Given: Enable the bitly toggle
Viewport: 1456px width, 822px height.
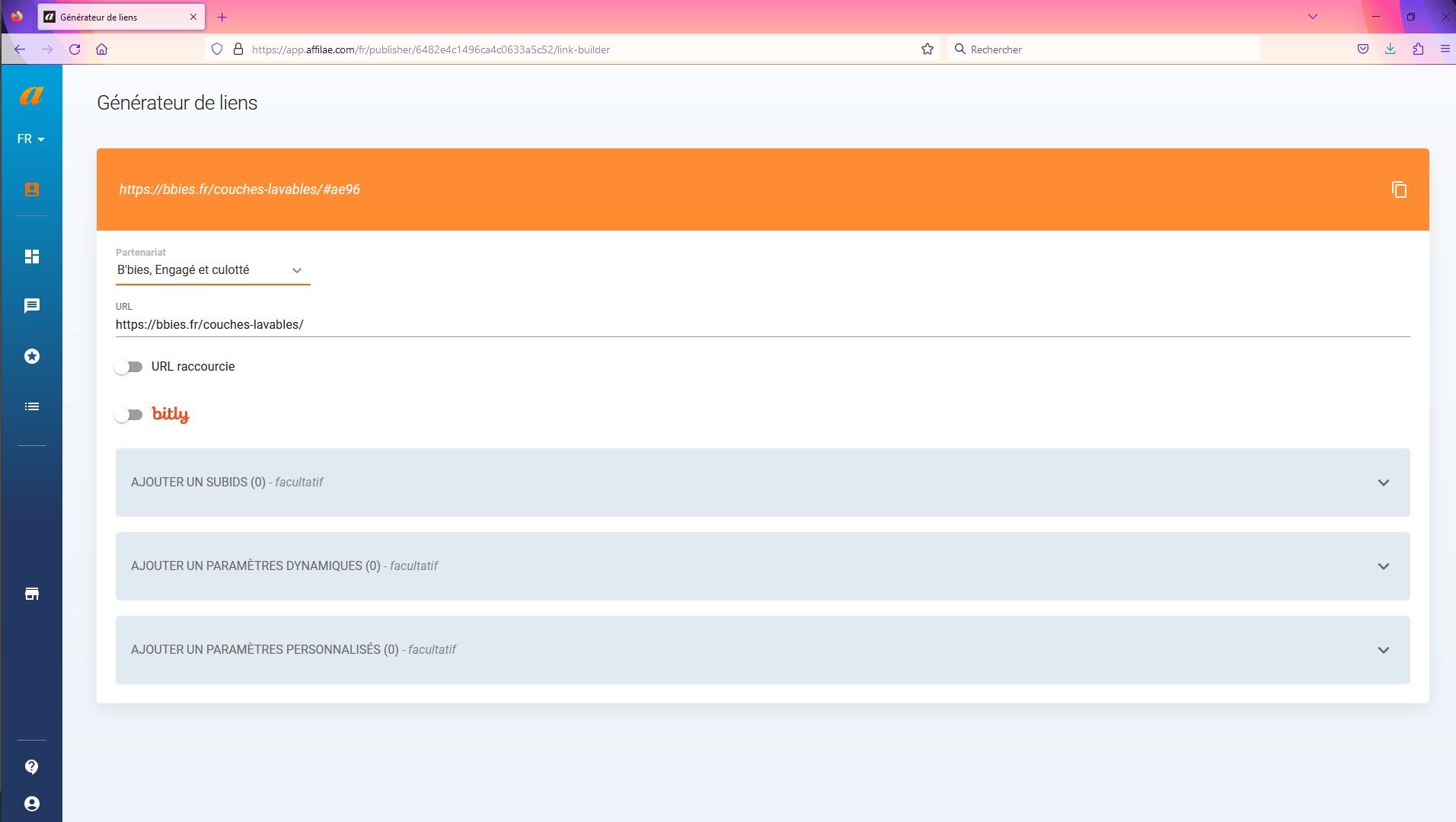Looking at the screenshot, I should (x=128, y=415).
